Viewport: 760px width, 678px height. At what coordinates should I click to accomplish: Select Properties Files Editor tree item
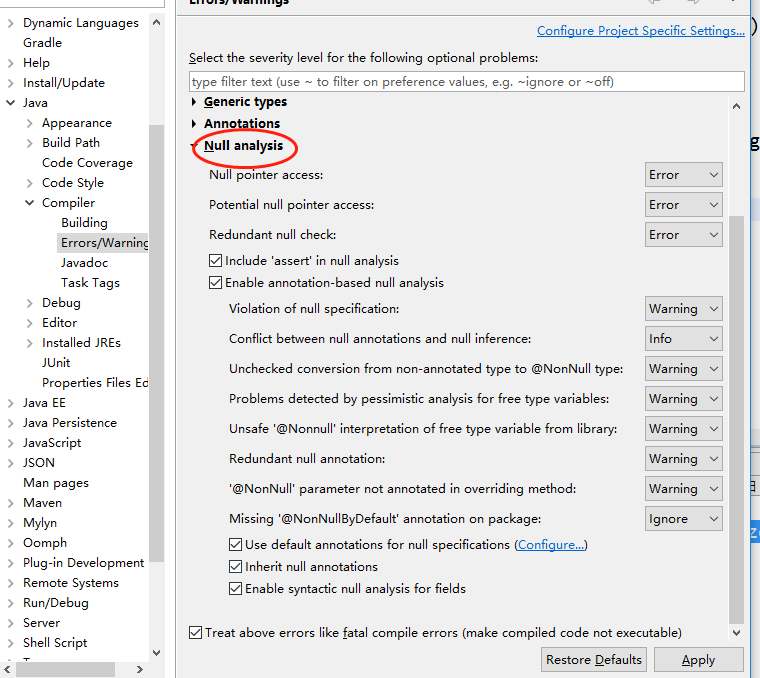[95, 383]
